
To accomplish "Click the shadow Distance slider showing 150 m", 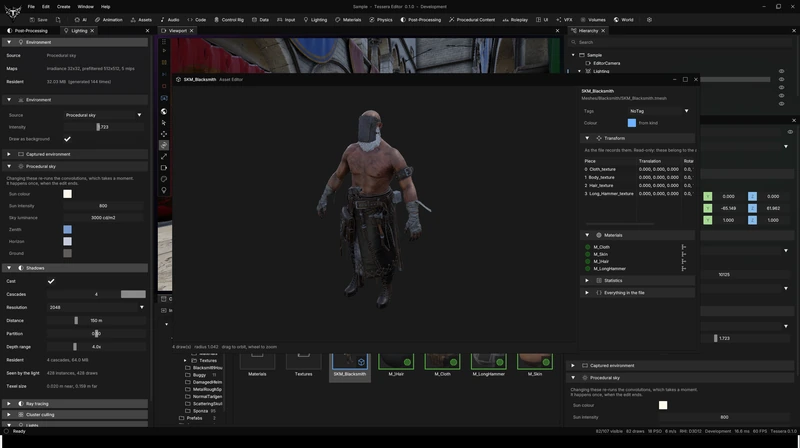I will click(96, 320).
